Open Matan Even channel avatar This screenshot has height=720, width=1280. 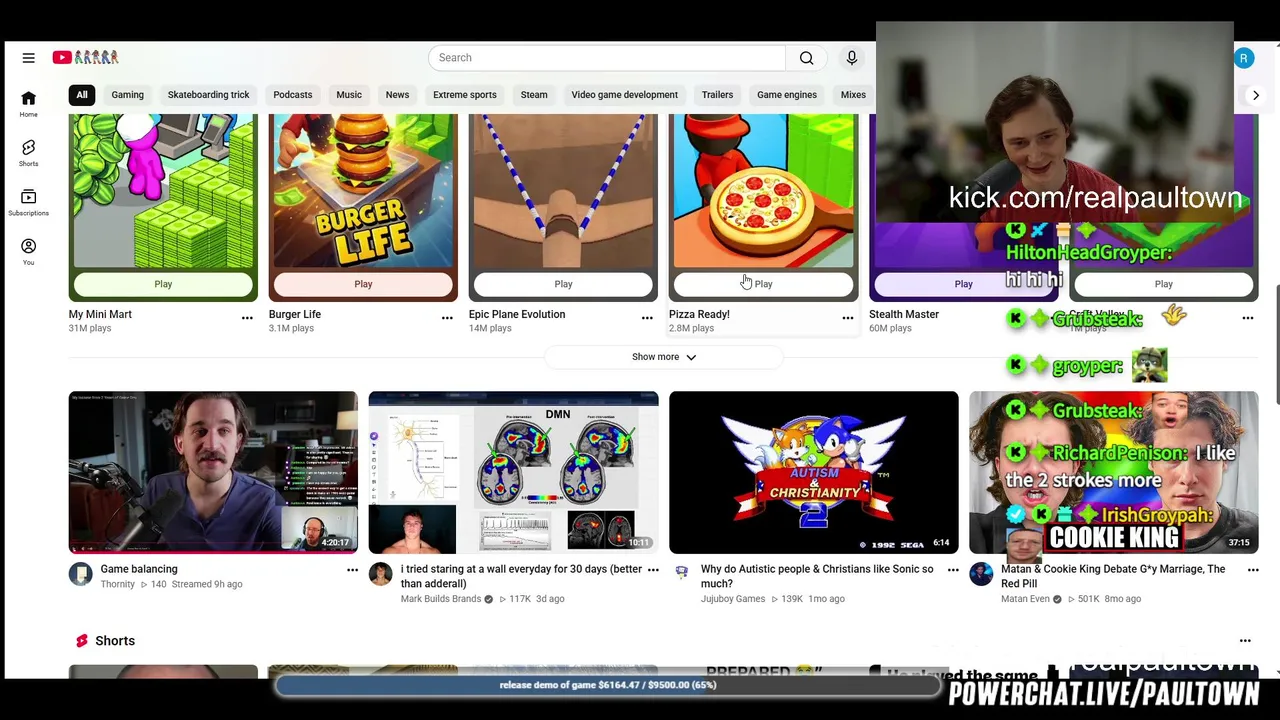point(981,574)
